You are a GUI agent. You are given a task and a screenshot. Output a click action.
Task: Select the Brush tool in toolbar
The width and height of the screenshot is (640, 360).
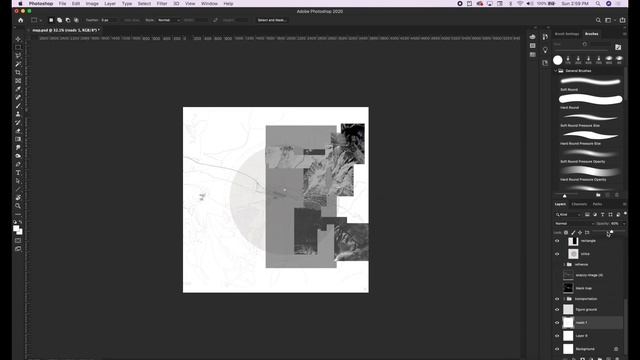(x=18, y=106)
